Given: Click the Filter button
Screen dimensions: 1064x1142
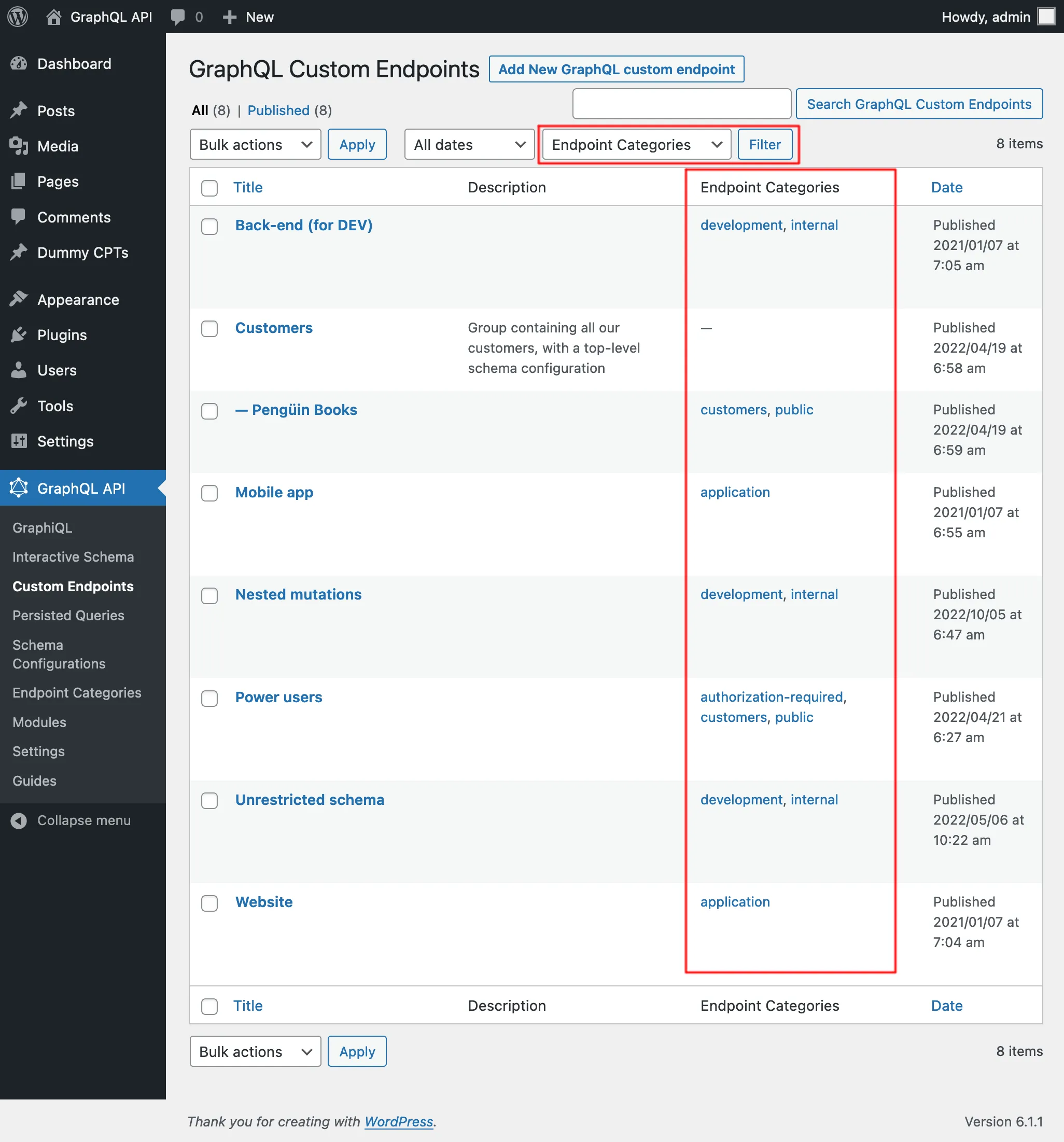Looking at the screenshot, I should click(x=765, y=144).
